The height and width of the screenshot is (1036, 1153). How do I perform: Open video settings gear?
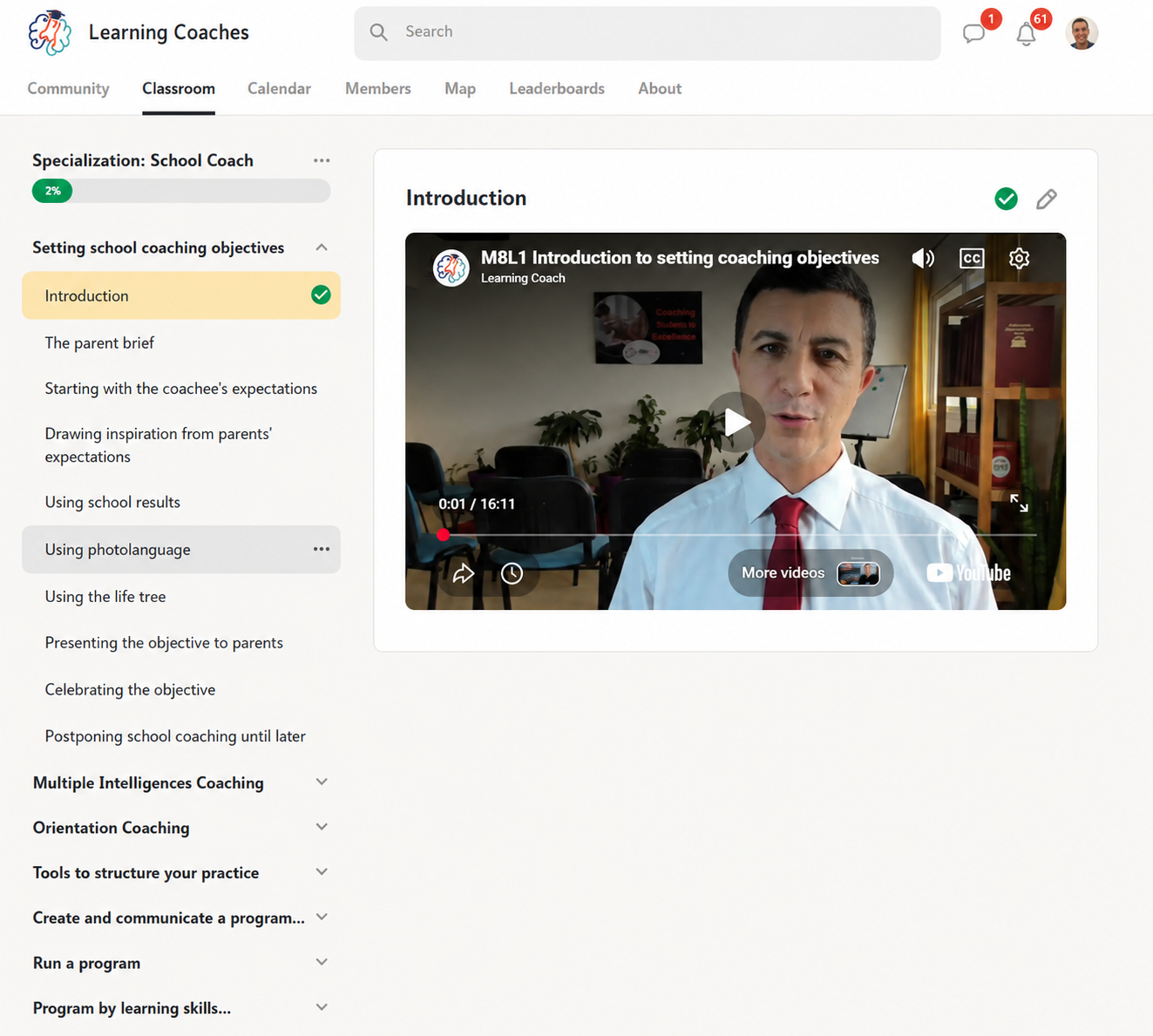coord(1019,258)
